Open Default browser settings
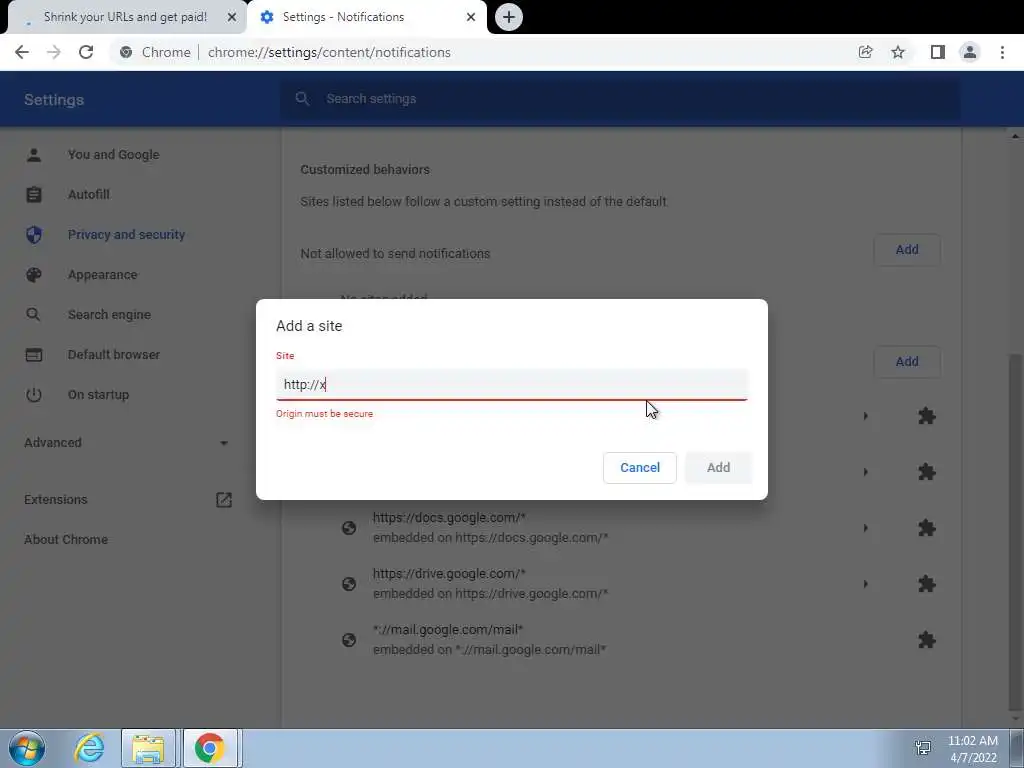Screen dimensions: 1024x768 114,355
